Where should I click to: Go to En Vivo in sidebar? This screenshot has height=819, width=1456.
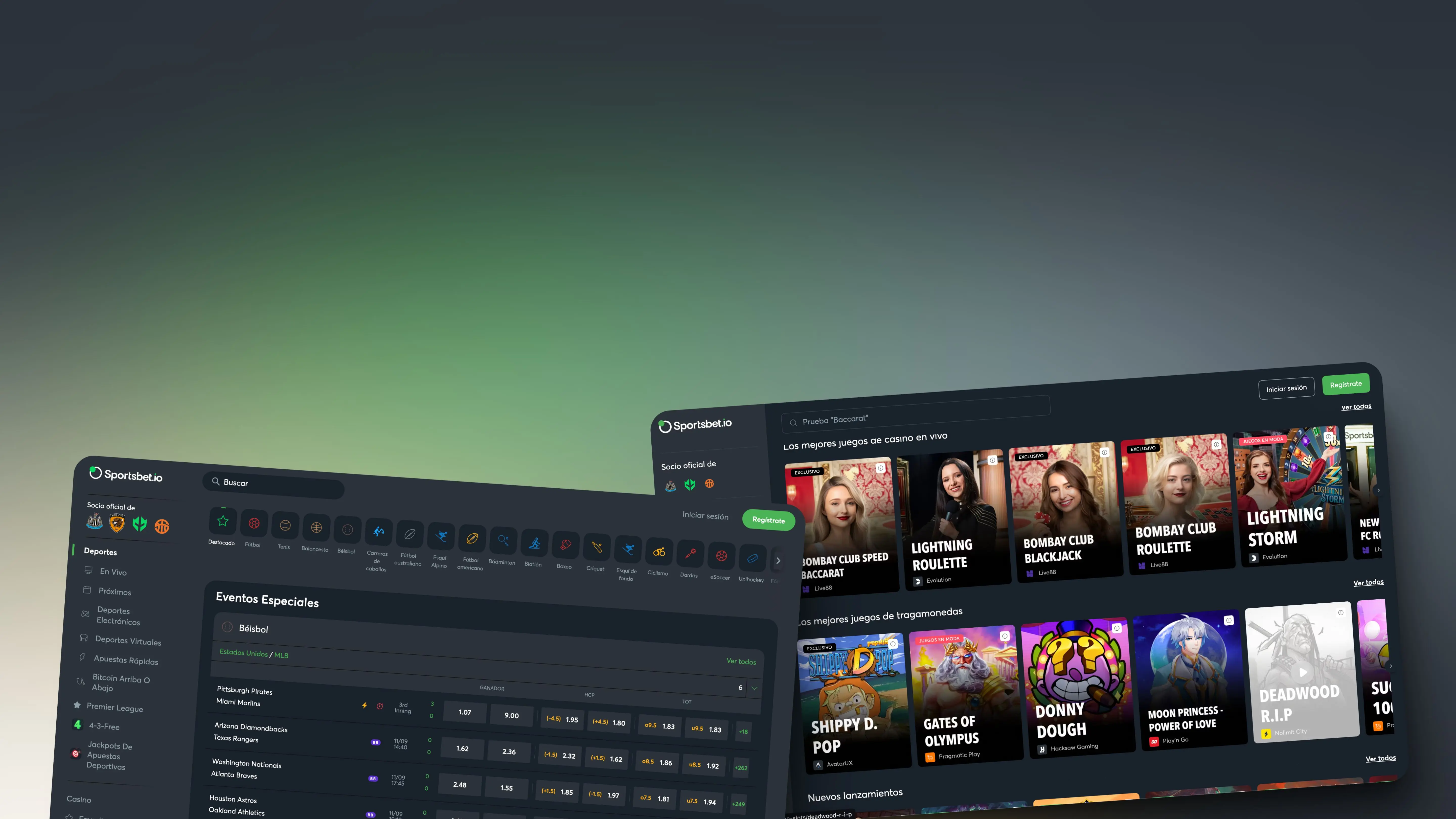pyautogui.click(x=113, y=572)
